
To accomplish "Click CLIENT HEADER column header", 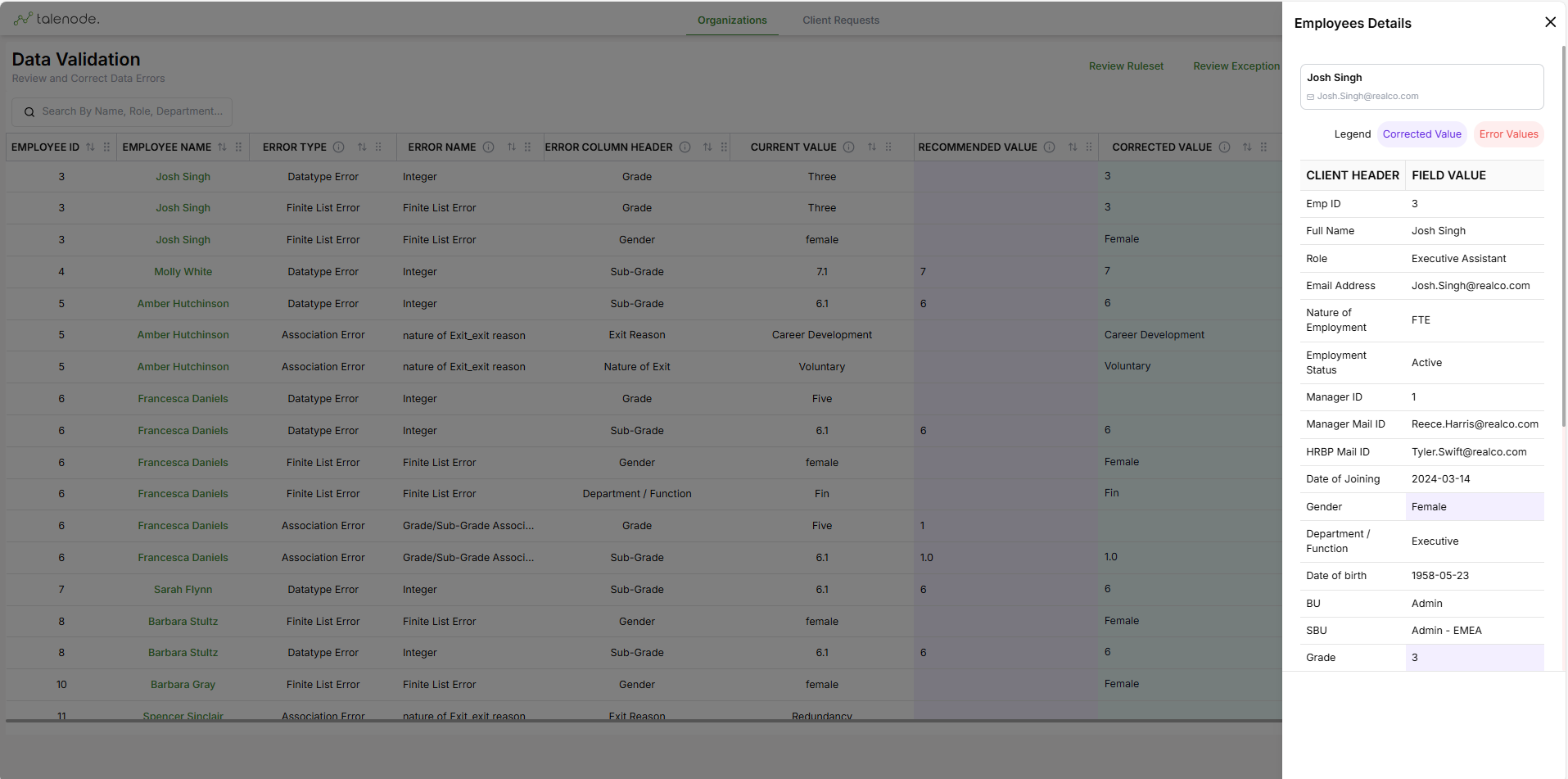I will (x=1352, y=175).
